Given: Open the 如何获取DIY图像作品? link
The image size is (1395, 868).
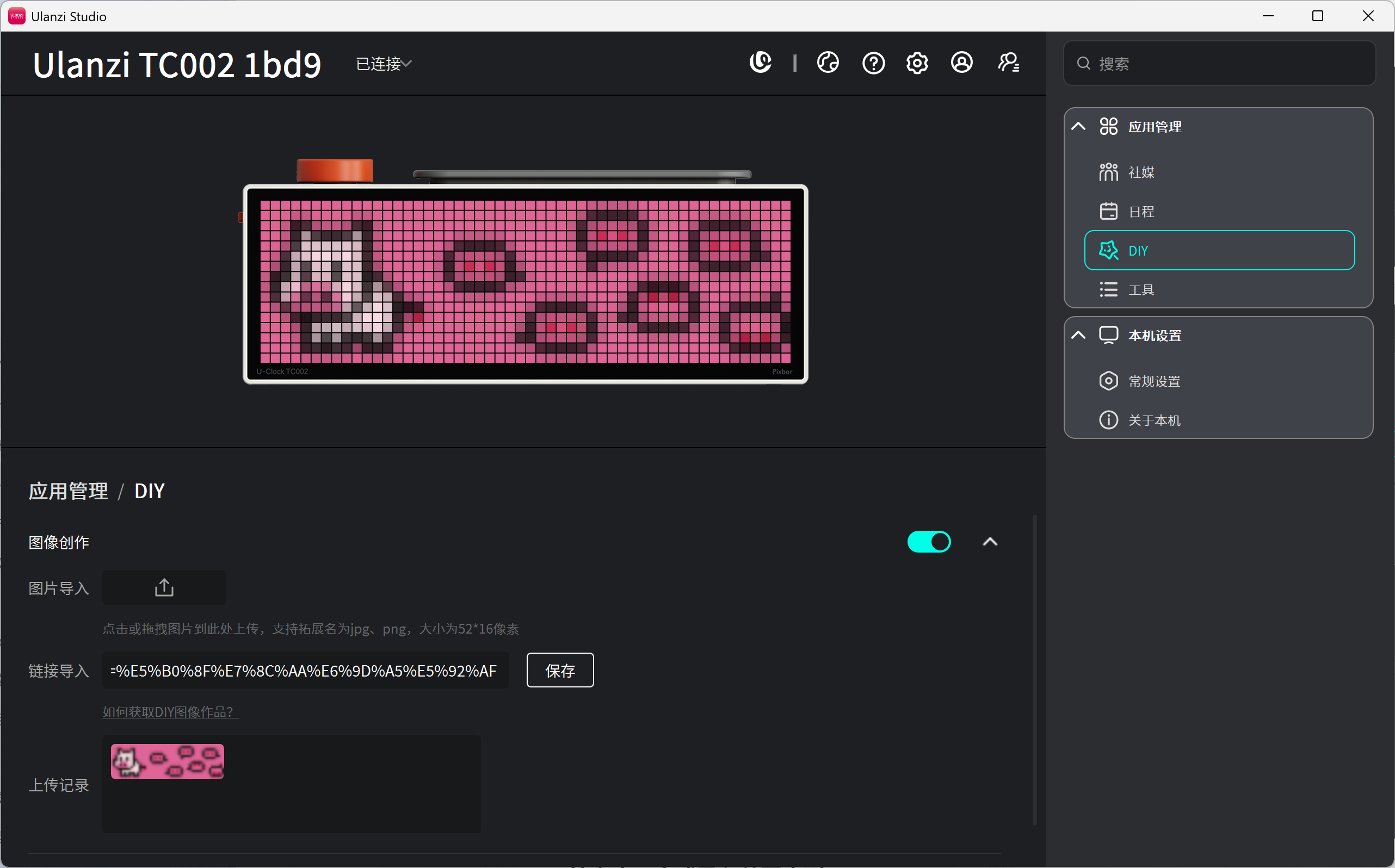Looking at the screenshot, I should click(x=171, y=712).
